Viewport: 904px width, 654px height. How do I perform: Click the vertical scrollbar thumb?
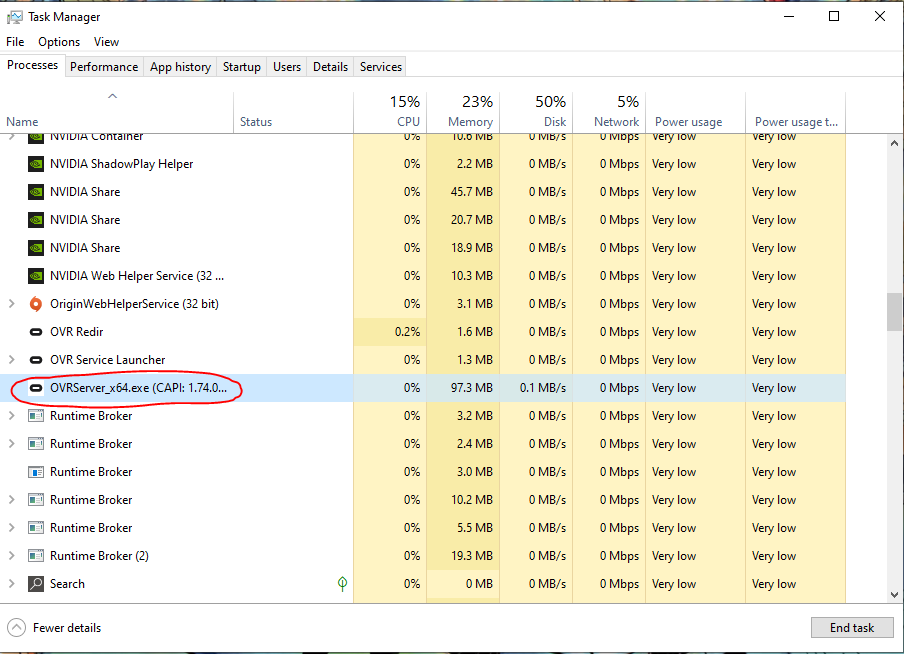[x=894, y=312]
